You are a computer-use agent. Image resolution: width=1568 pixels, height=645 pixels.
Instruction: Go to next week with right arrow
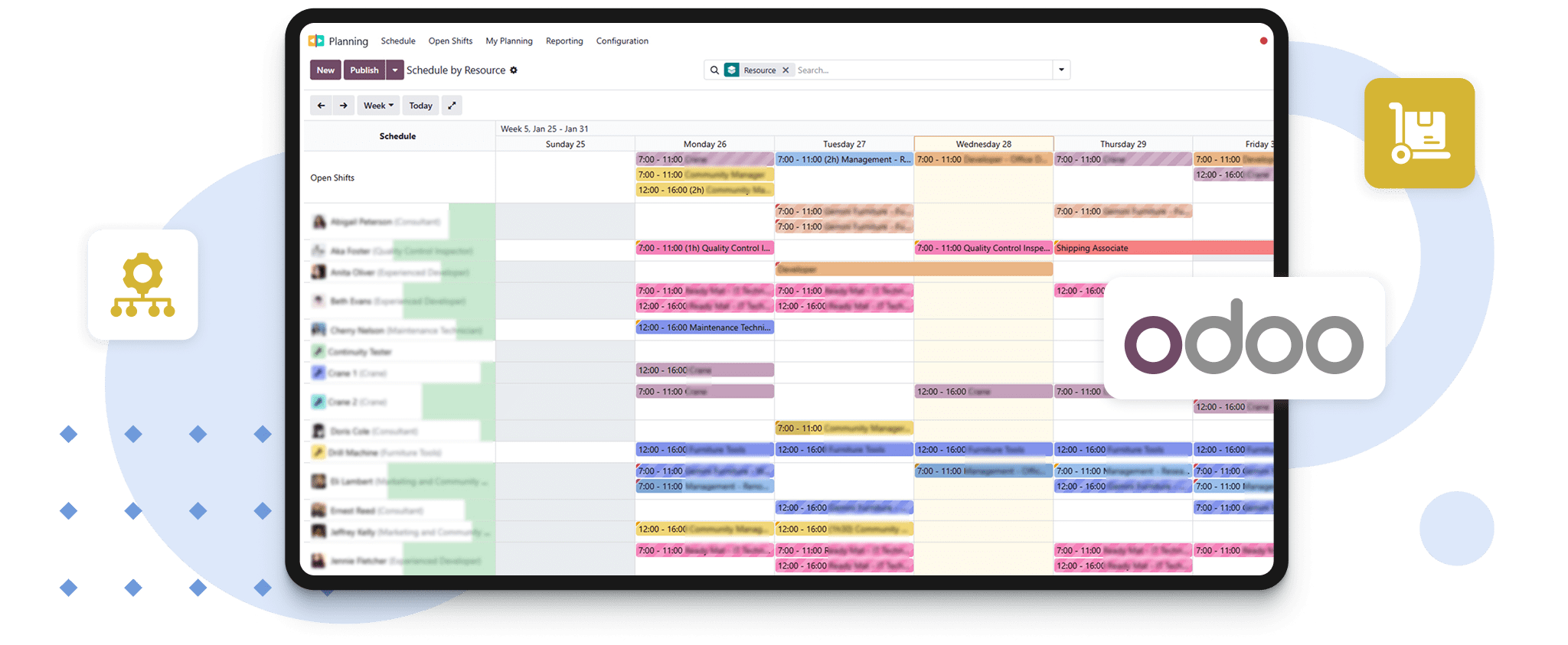(x=344, y=106)
